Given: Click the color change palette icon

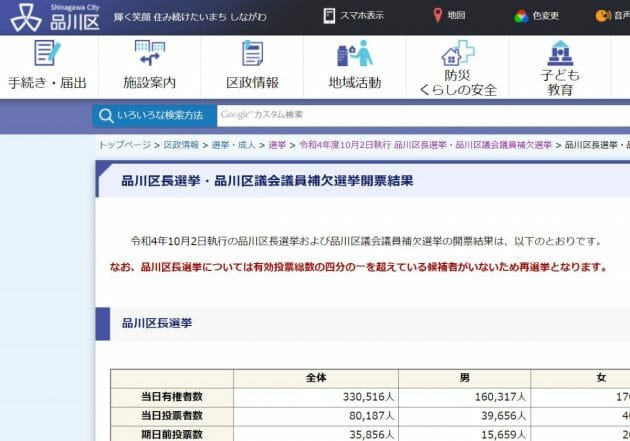Looking at the screenshot, I should click(x=521, y=16).
